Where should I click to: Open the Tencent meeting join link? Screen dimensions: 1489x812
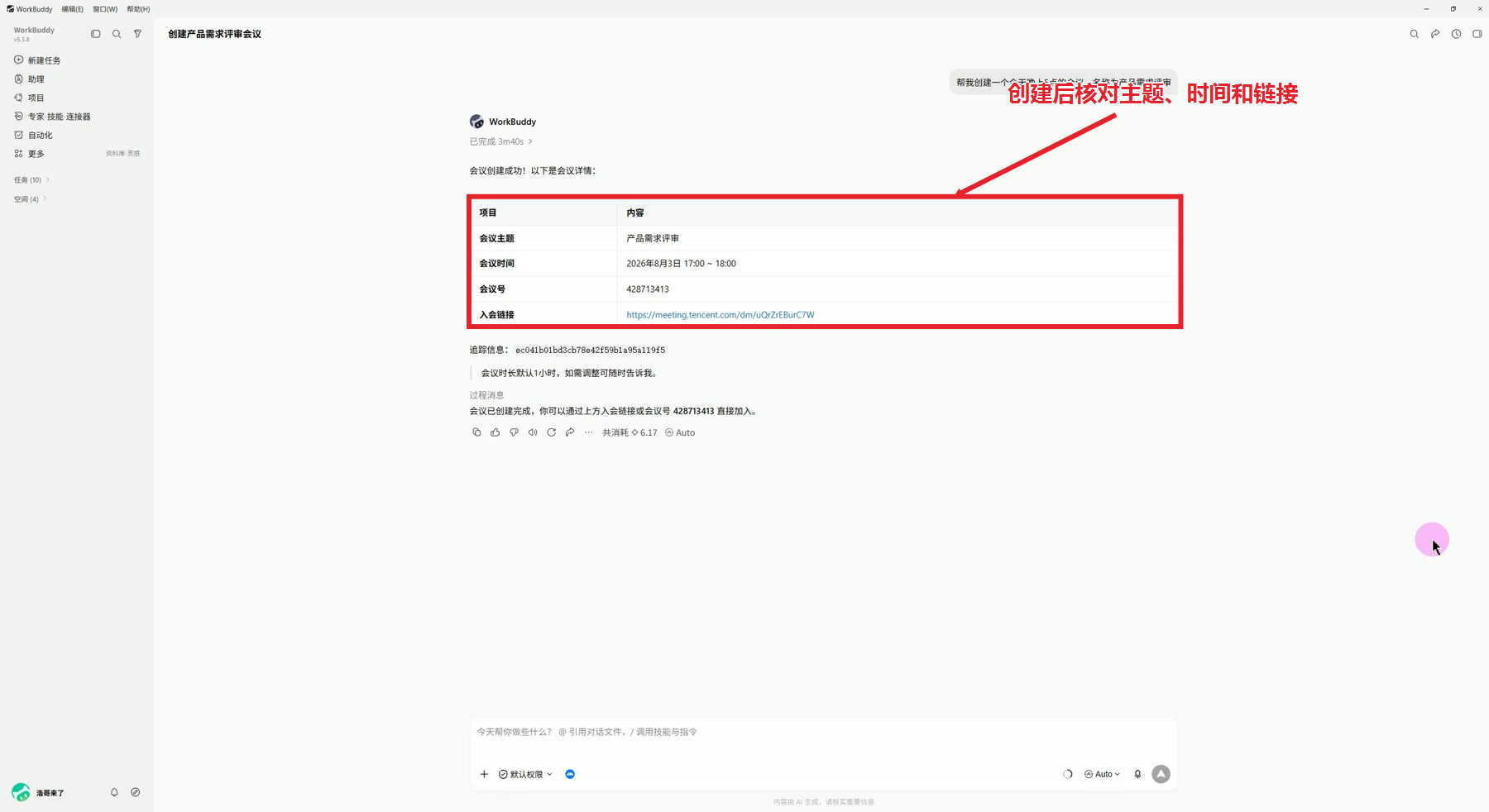[x=720, y=314]
